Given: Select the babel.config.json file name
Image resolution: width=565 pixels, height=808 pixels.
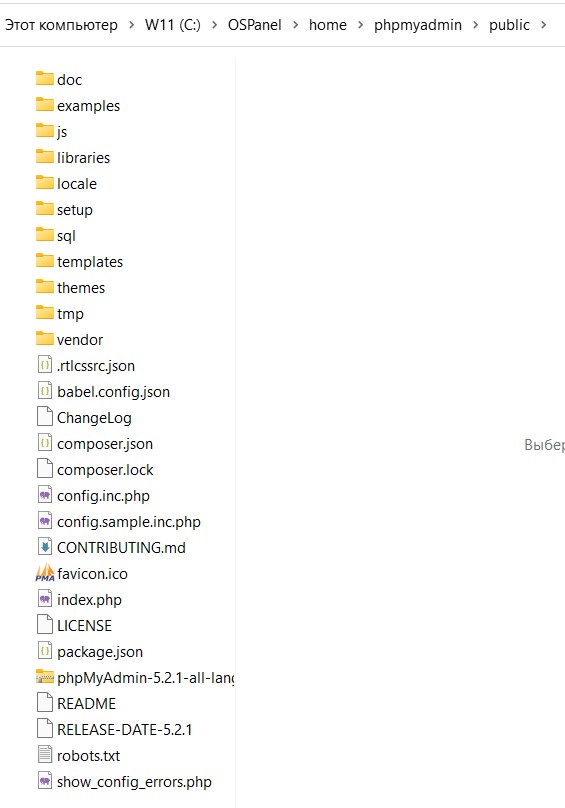Looking at the screenshot, I should click(x=113, y=392).
